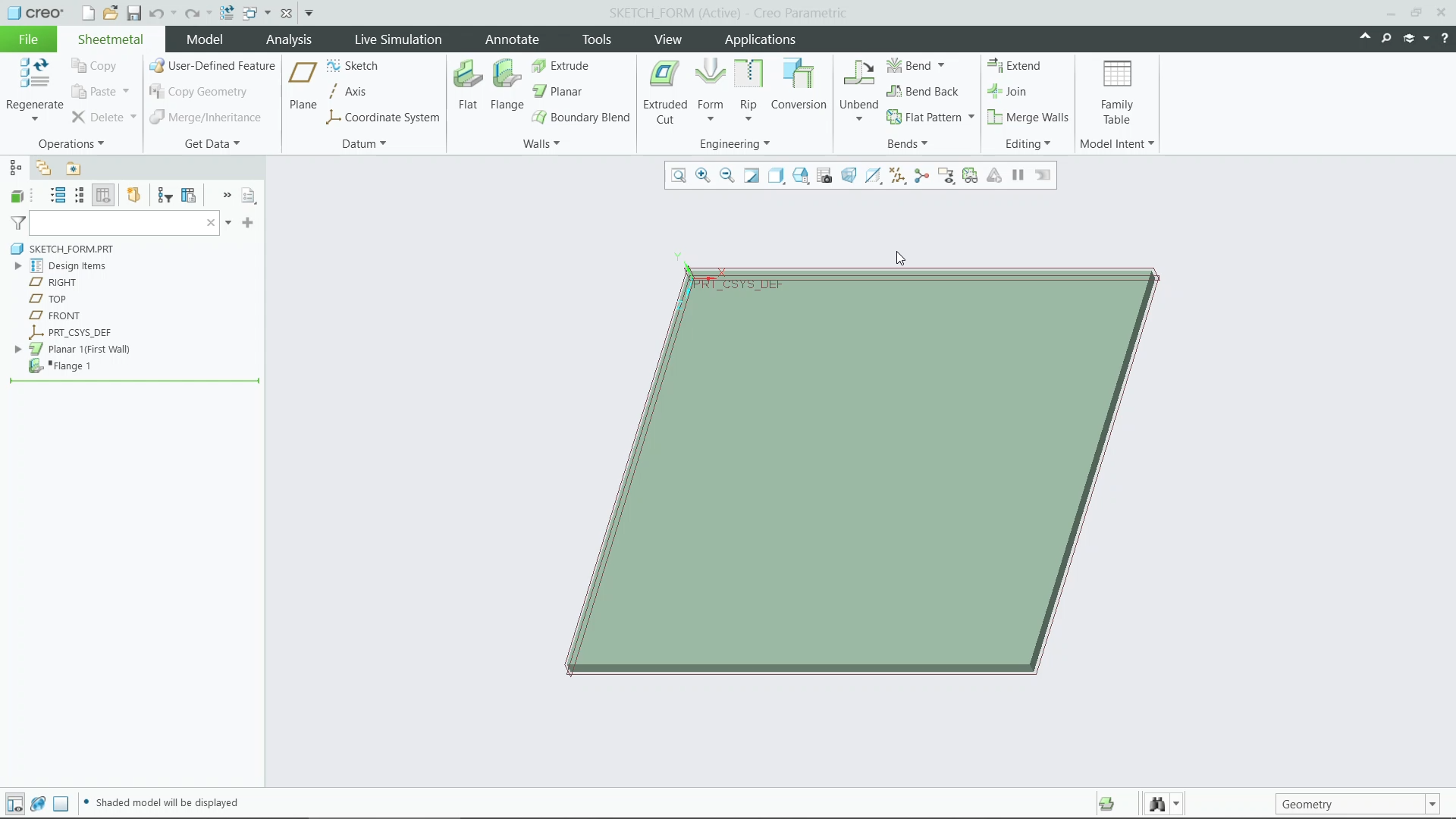Switch to the View ribbon tab
Viewport: 1456px width, 819px height.
pyautogui.click(x=668, y=39)
